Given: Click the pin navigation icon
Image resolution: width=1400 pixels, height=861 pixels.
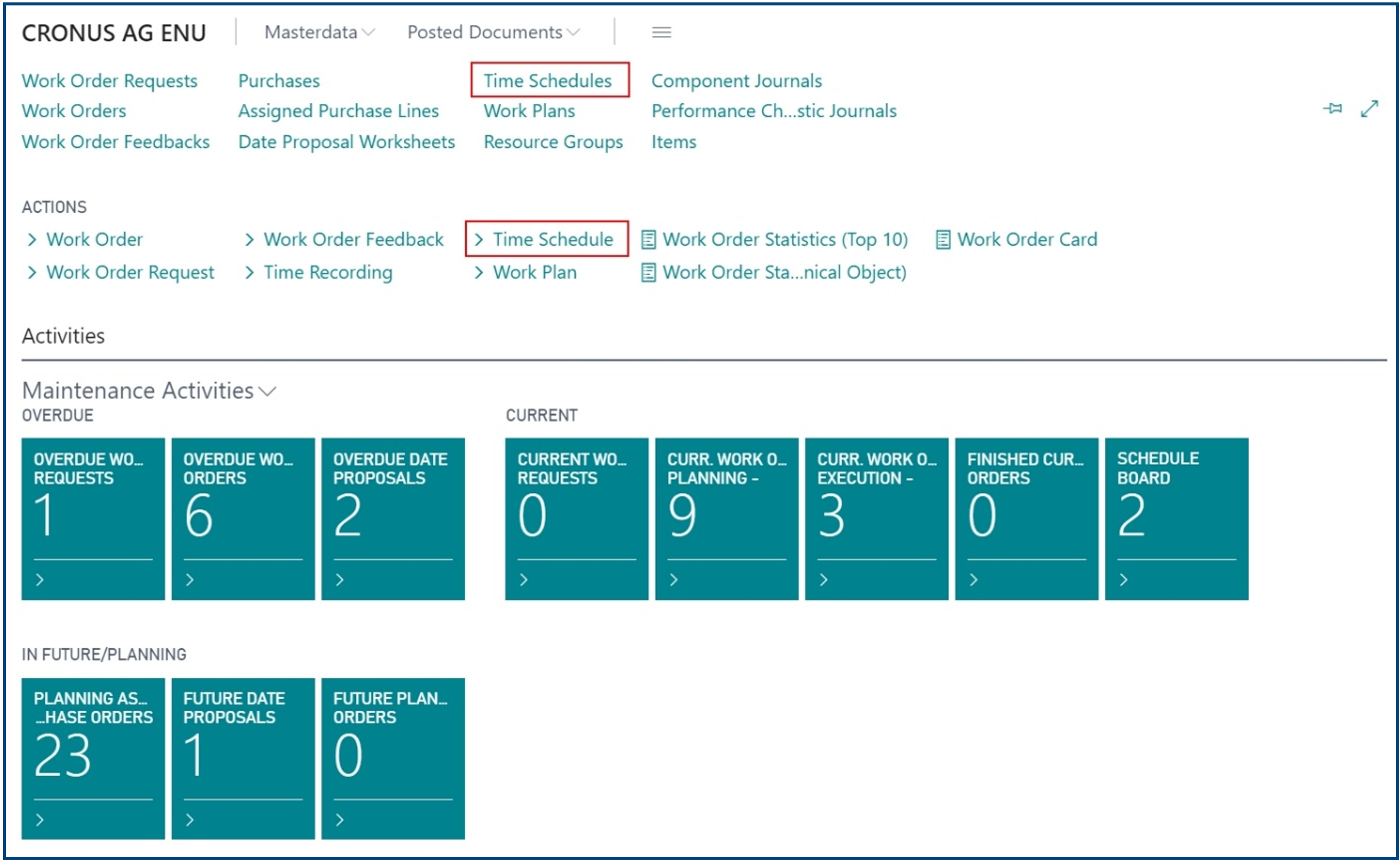Looking at the screenshot, I should click(x=1332, y=109).
